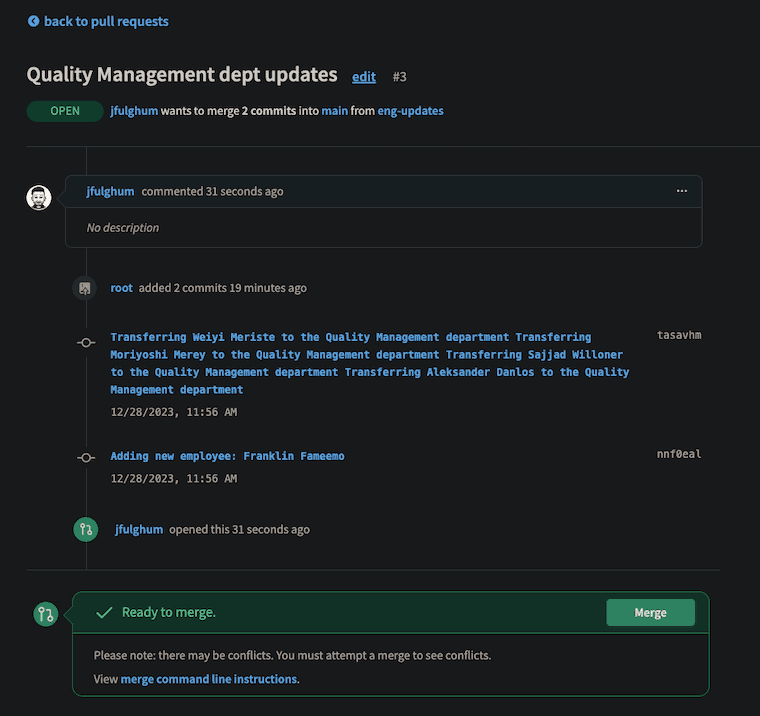The image size is (760, 716).
Task: Click the green pull request opened icon
Action: [86, 529]
